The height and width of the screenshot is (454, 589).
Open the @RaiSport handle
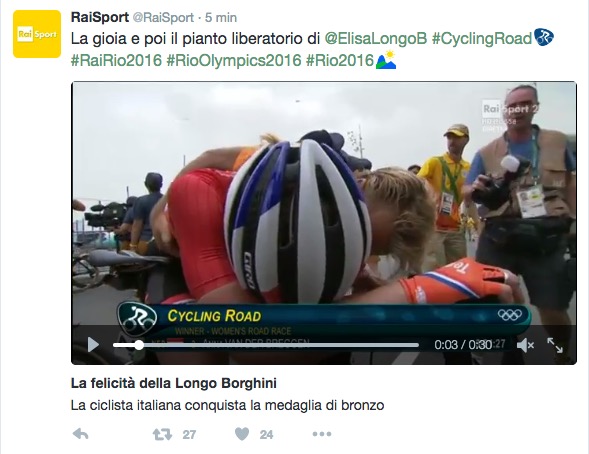(163, 17)
